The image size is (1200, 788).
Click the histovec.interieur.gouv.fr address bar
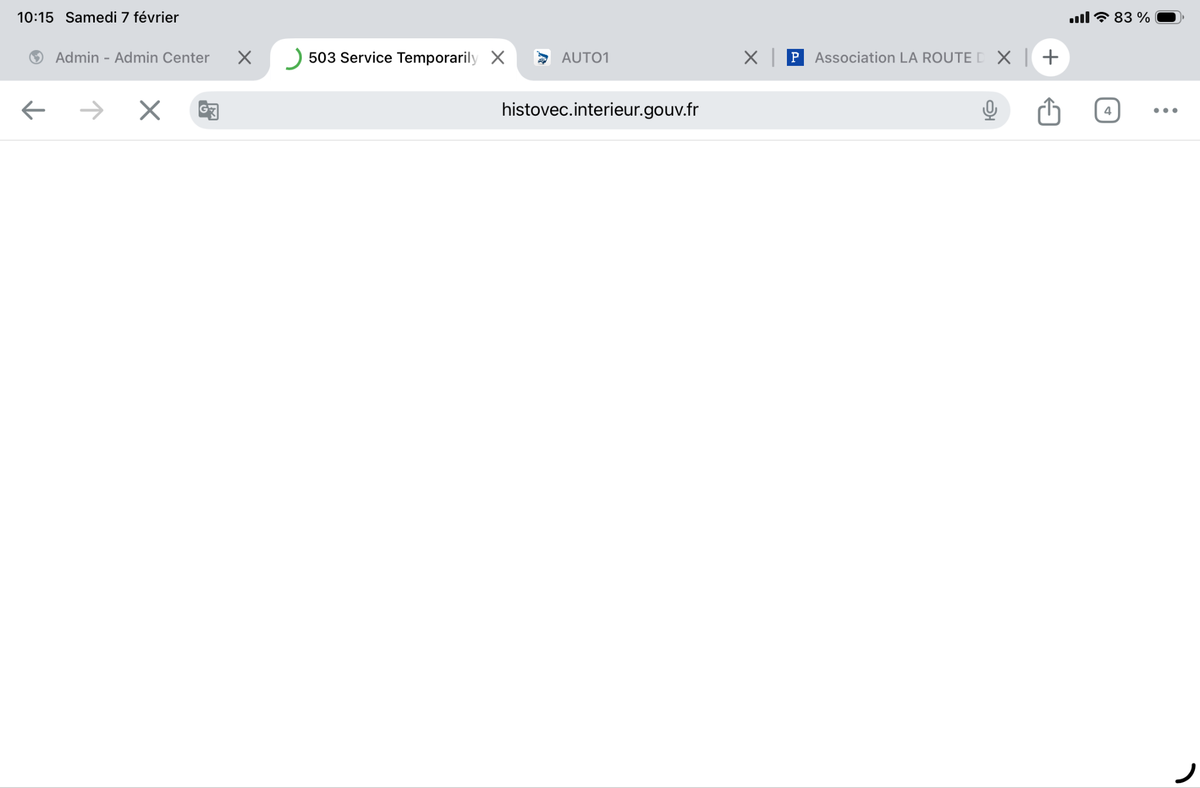pos(600,110)
